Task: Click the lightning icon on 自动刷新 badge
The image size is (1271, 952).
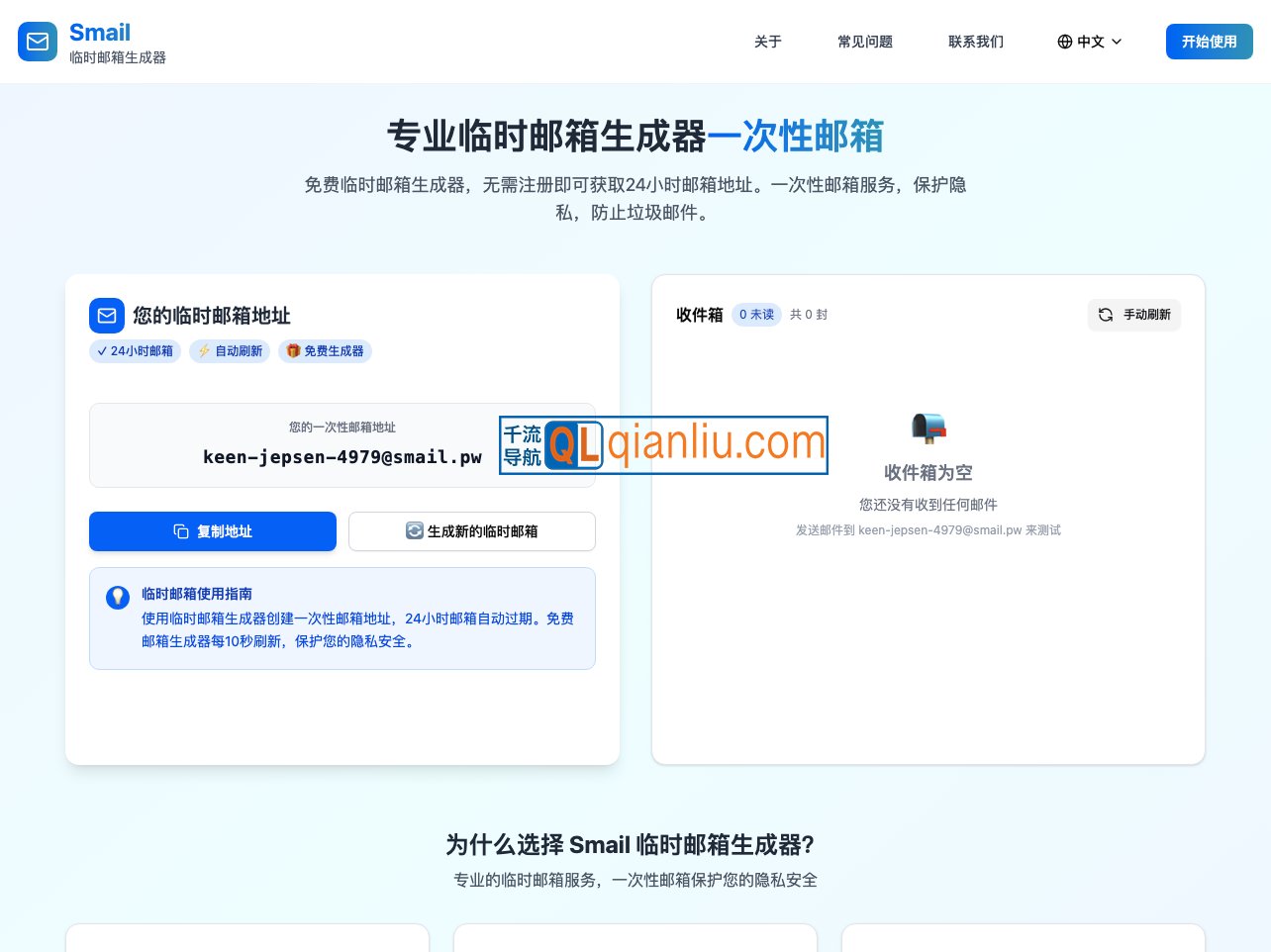Action: pos(203,351)
